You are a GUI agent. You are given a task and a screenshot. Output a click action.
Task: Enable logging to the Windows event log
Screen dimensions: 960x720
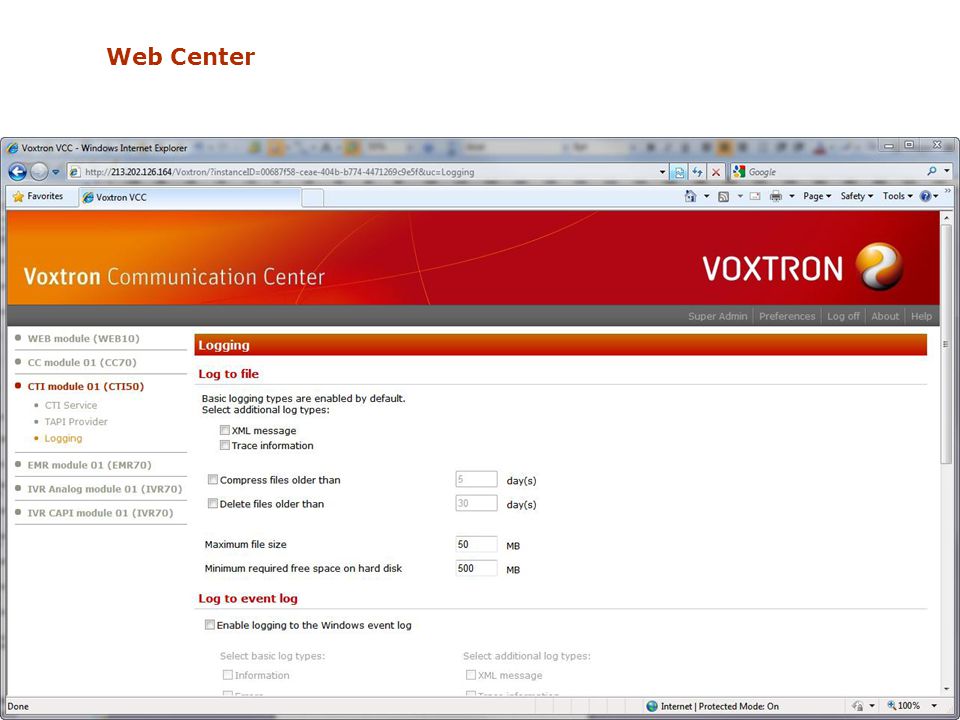pos(209,625)
